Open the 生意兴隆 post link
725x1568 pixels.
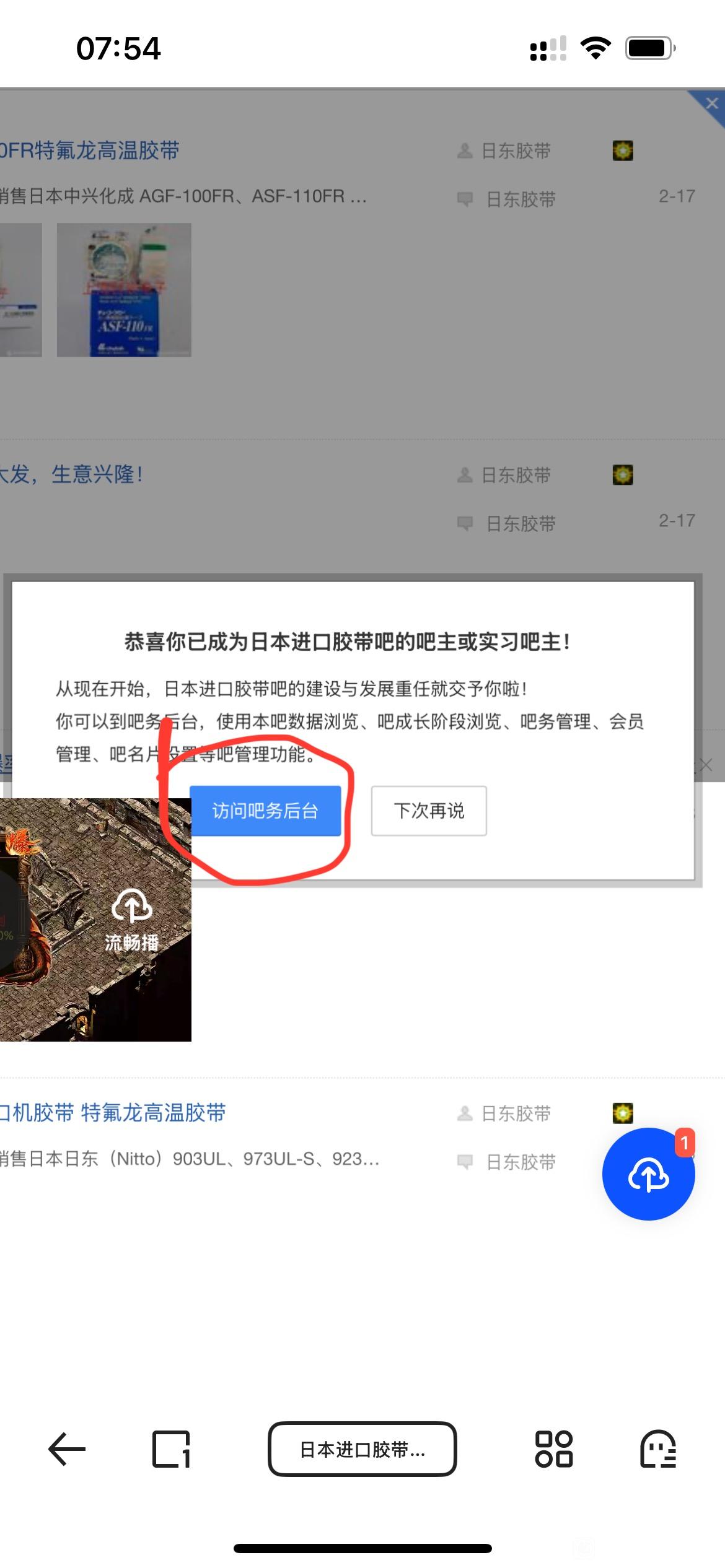[71, 474]
